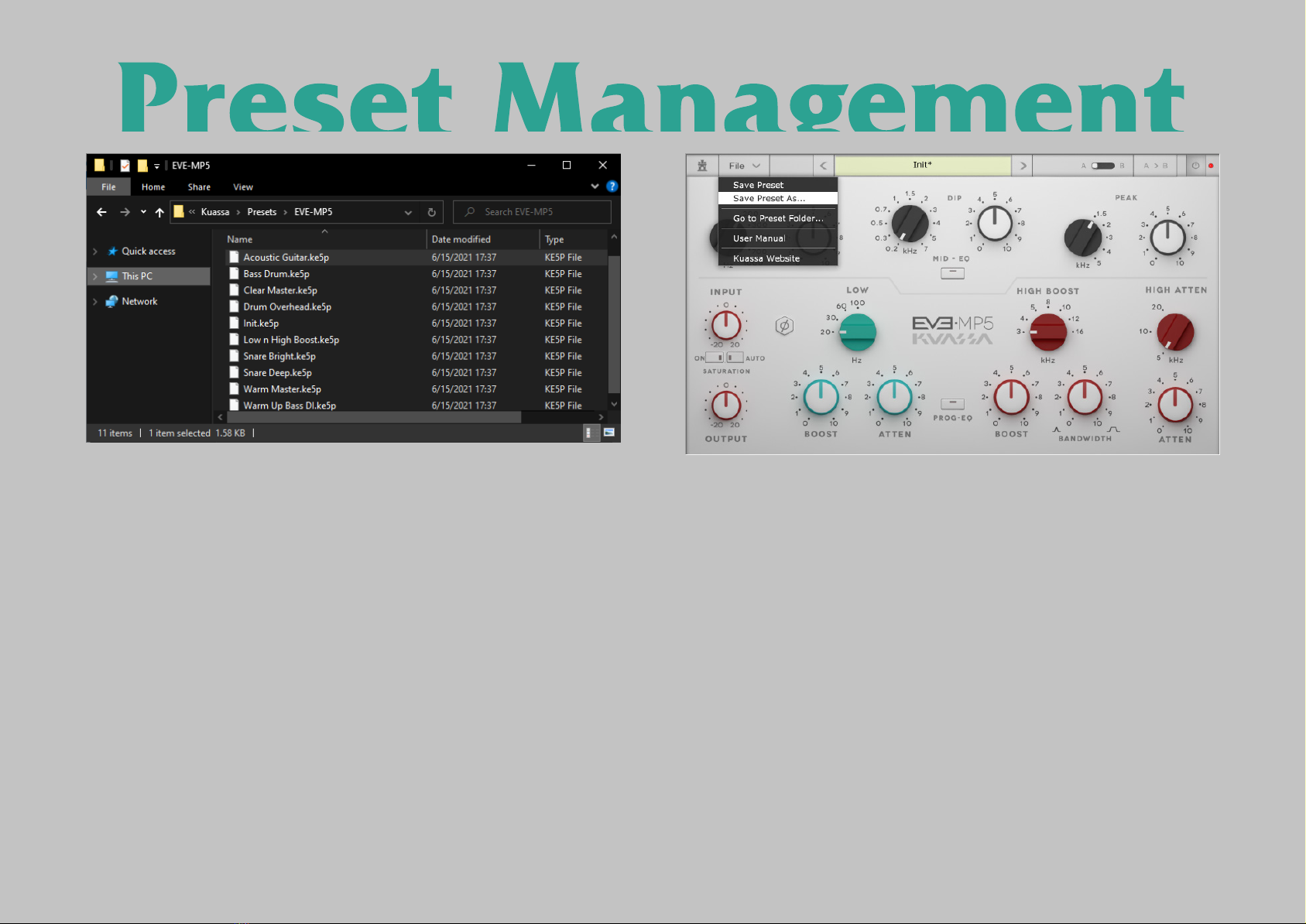Click the This PC computer icon
The image size is (1306, 924).
pyautogui.click(x=111, y=276)
